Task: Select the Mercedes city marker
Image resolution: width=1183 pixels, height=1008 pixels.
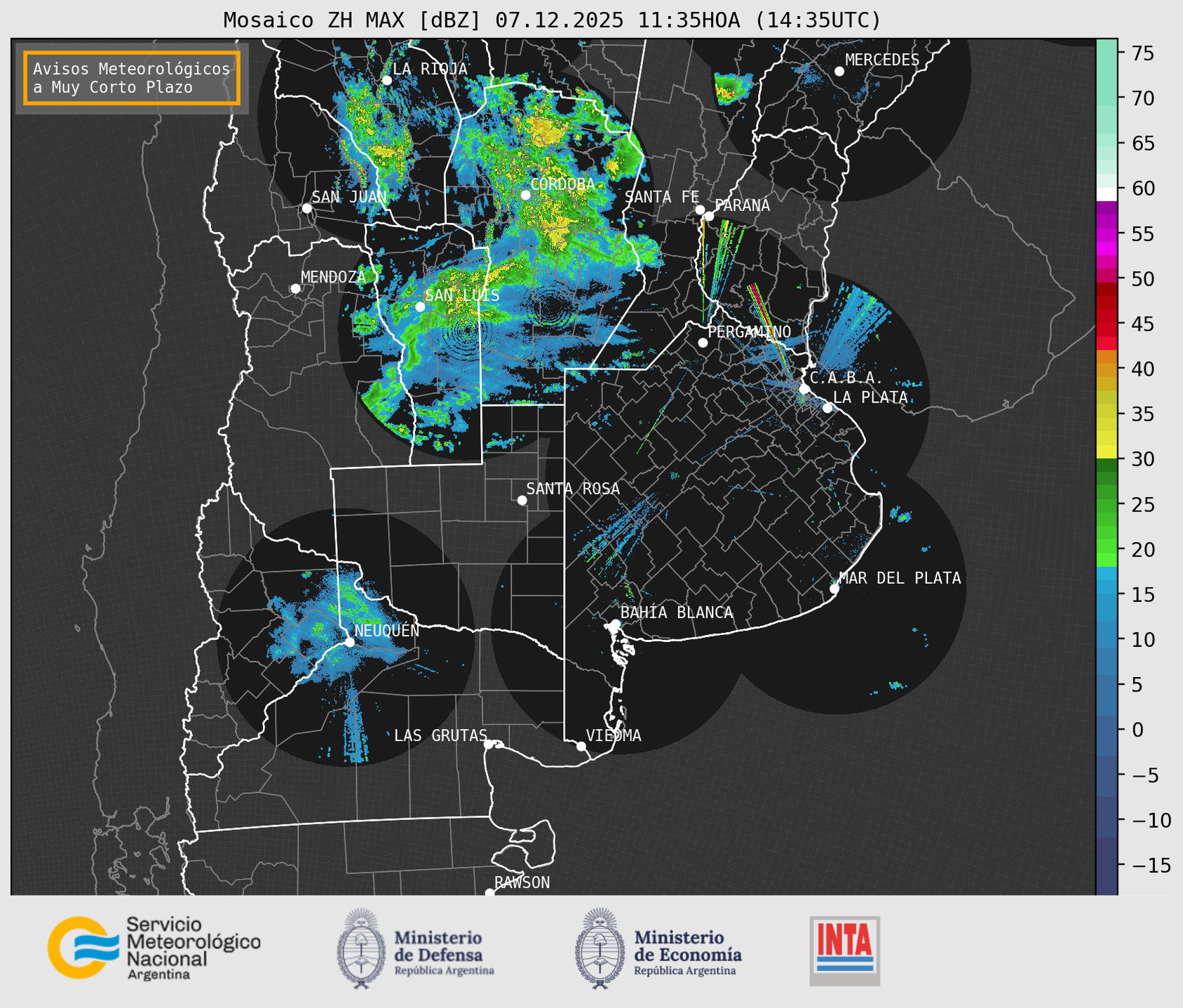Action: click(x=839, y=71)
